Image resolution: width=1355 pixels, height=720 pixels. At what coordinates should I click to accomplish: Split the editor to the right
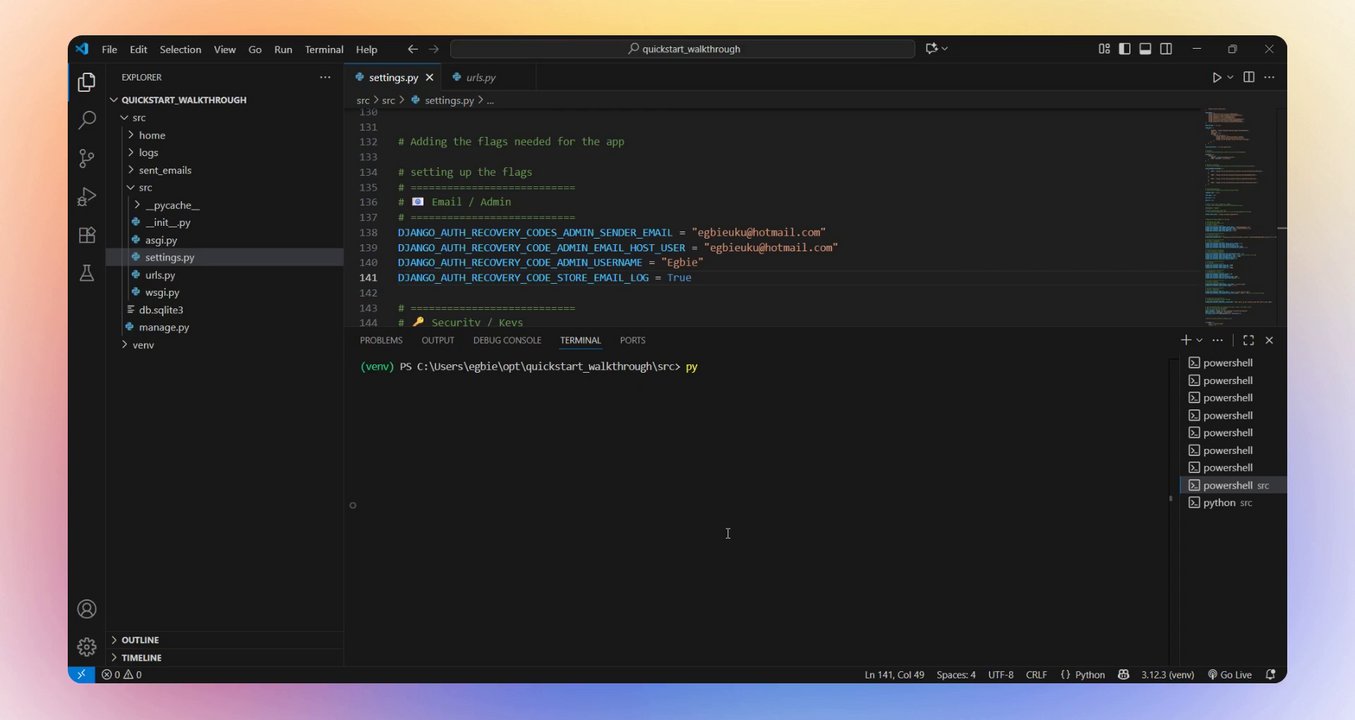[1249, 77]
